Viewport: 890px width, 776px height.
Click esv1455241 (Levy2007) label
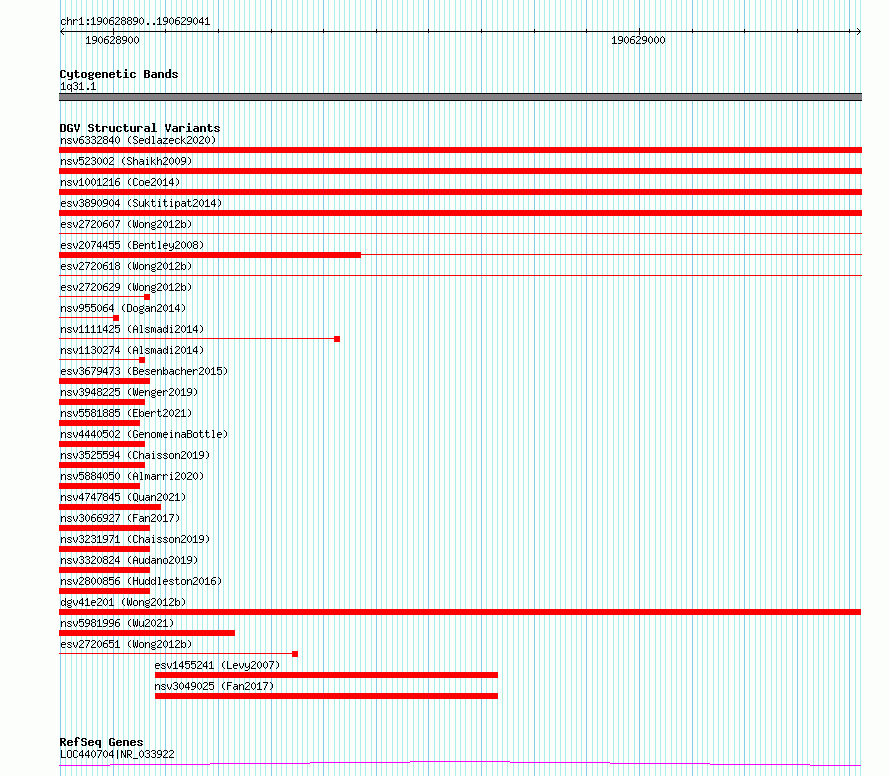pos(217,665)
